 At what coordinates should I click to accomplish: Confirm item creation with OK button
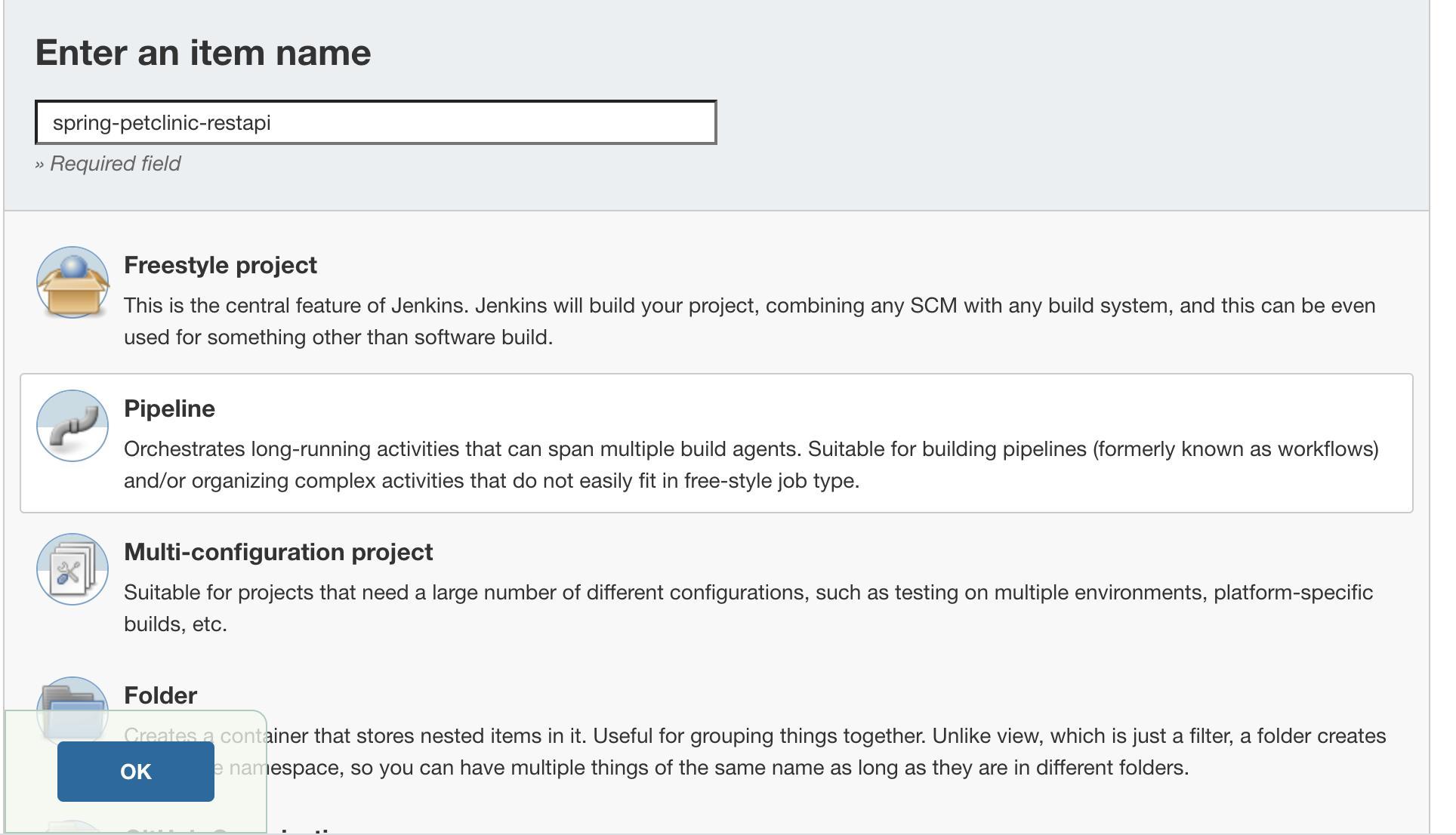(x=136, y=772)
